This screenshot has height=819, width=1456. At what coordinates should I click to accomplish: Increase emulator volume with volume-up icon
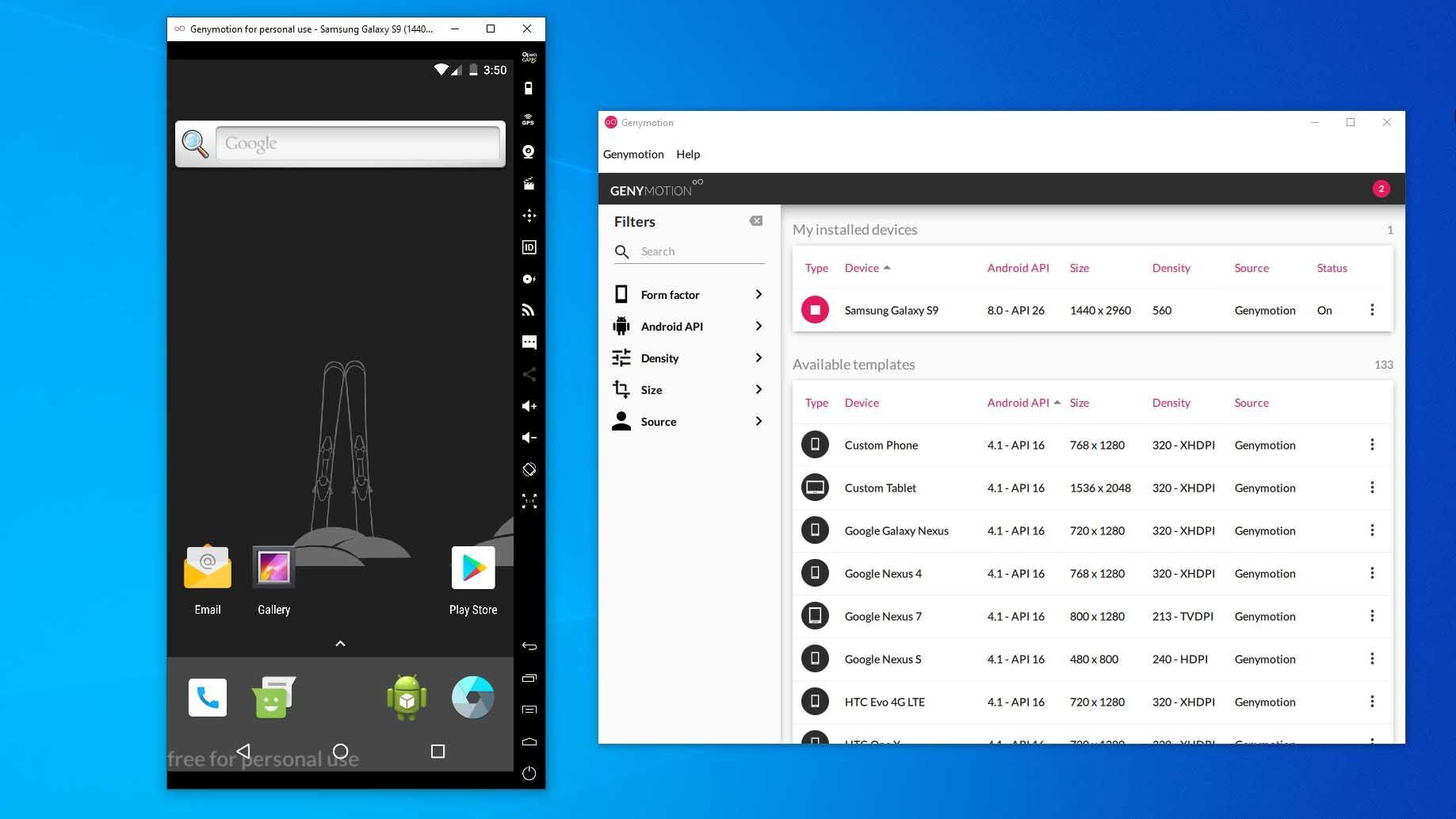tap(529, 406)
